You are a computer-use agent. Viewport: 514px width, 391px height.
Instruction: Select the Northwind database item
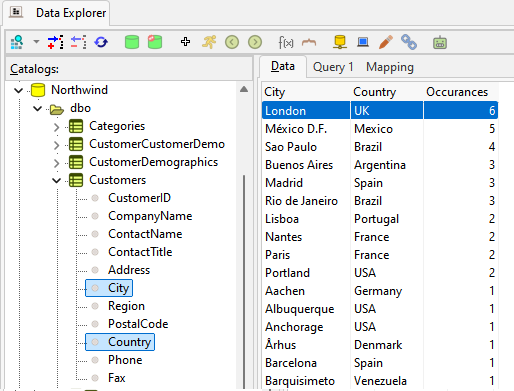pyautogui.click(x=79, y=90)
